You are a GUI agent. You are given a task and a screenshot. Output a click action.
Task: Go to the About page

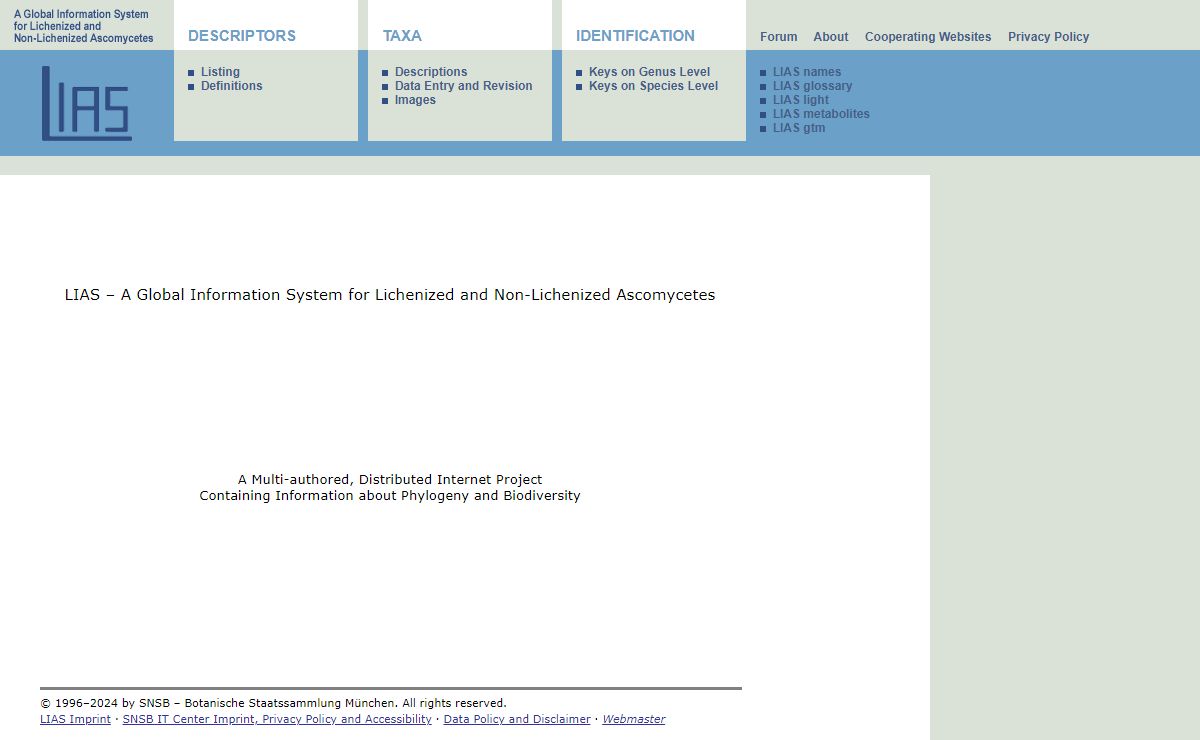(831, 37)
